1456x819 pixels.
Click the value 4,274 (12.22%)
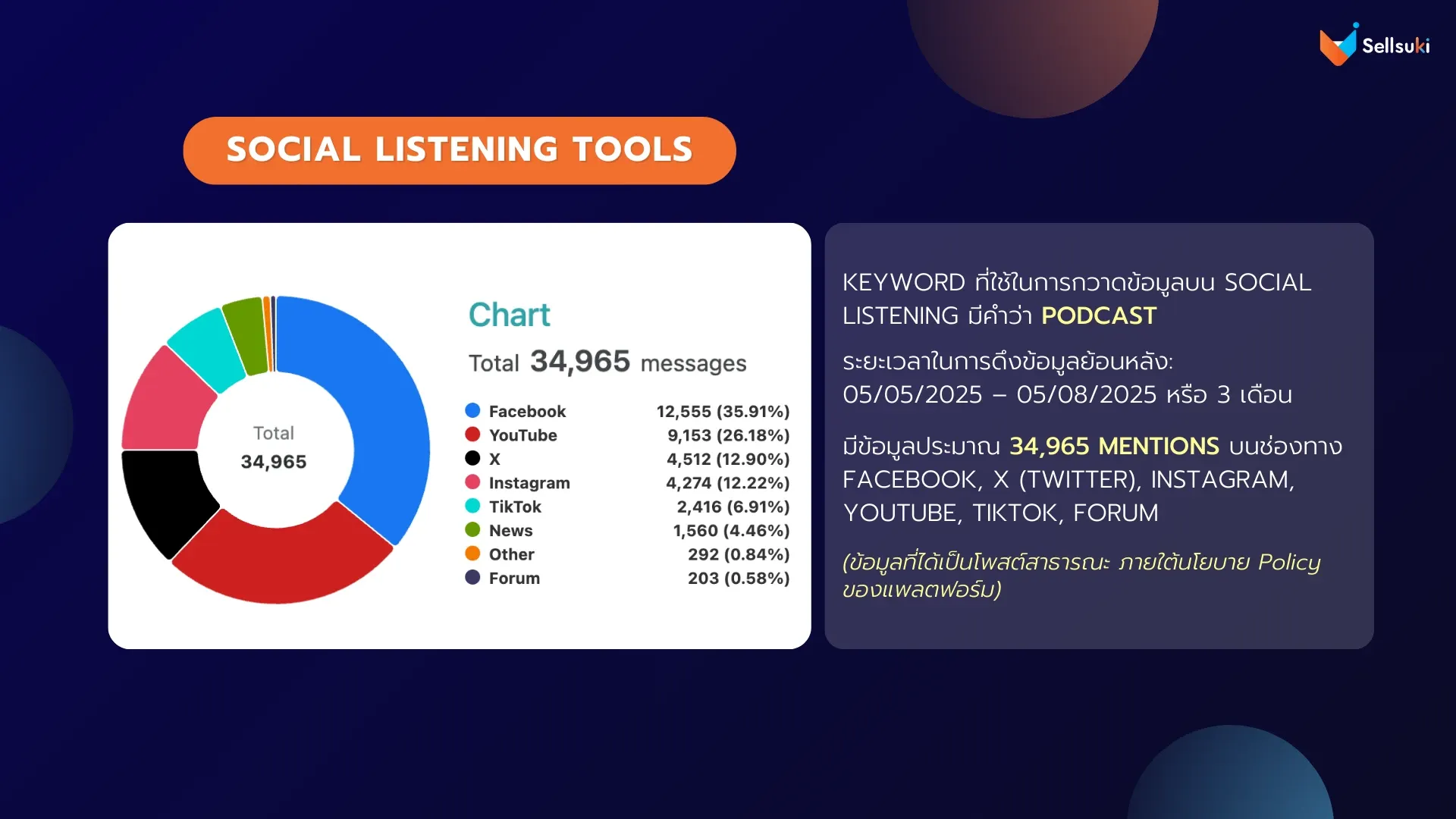point(727,483)
